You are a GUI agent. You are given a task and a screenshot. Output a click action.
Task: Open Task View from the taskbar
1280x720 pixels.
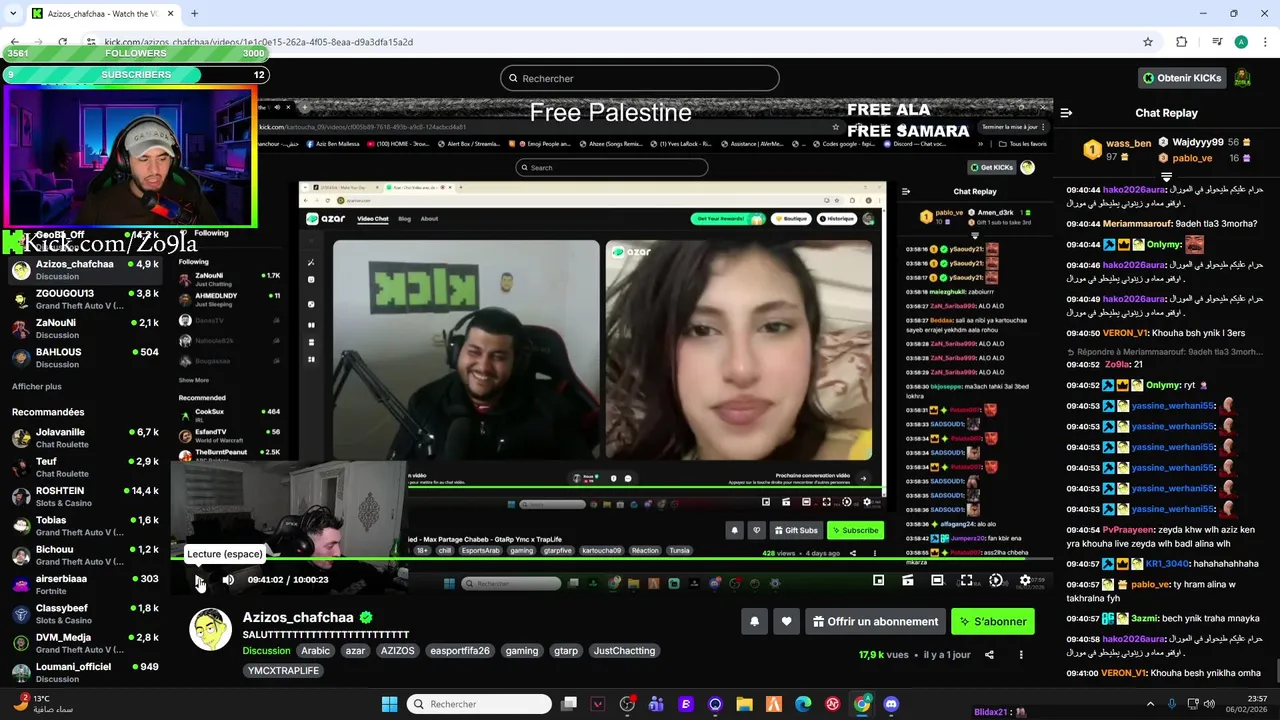(x=569, y=704)
